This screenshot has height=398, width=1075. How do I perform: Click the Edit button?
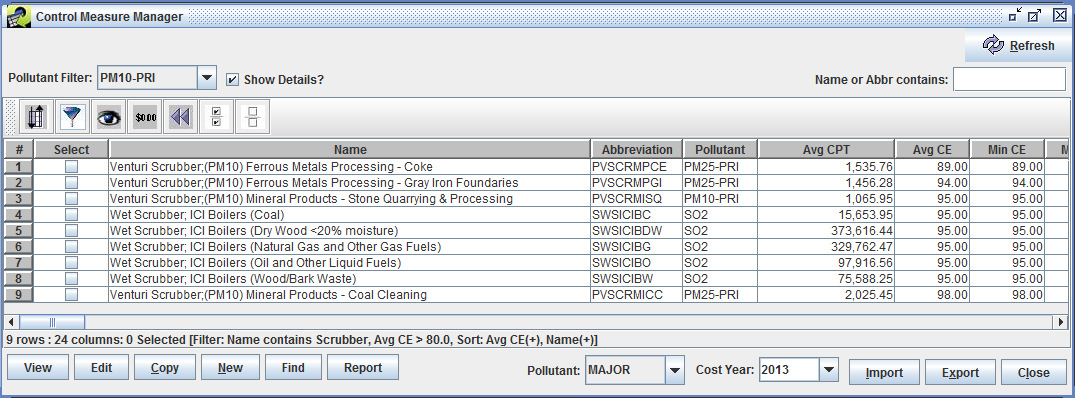(x=101, y=368)
